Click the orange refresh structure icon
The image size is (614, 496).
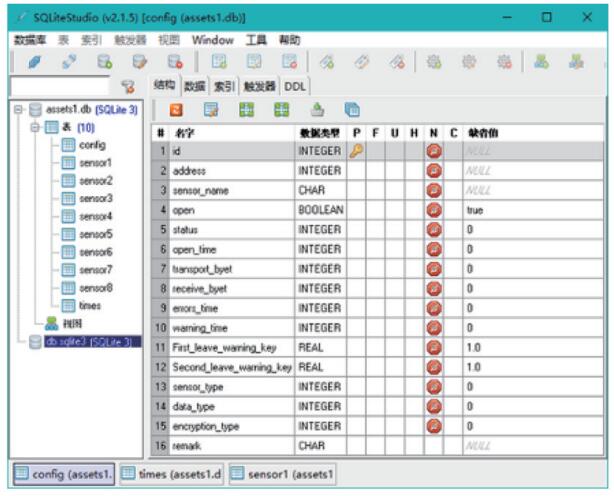point(176,110)
